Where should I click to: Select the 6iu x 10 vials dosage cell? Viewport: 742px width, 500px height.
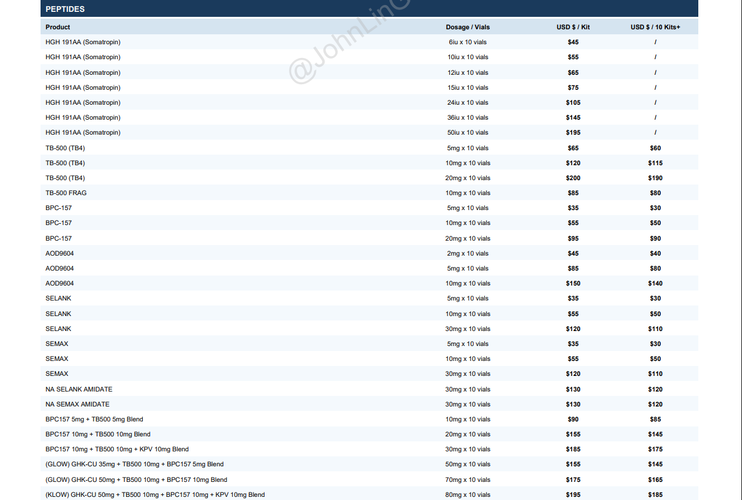click(468, 42)
